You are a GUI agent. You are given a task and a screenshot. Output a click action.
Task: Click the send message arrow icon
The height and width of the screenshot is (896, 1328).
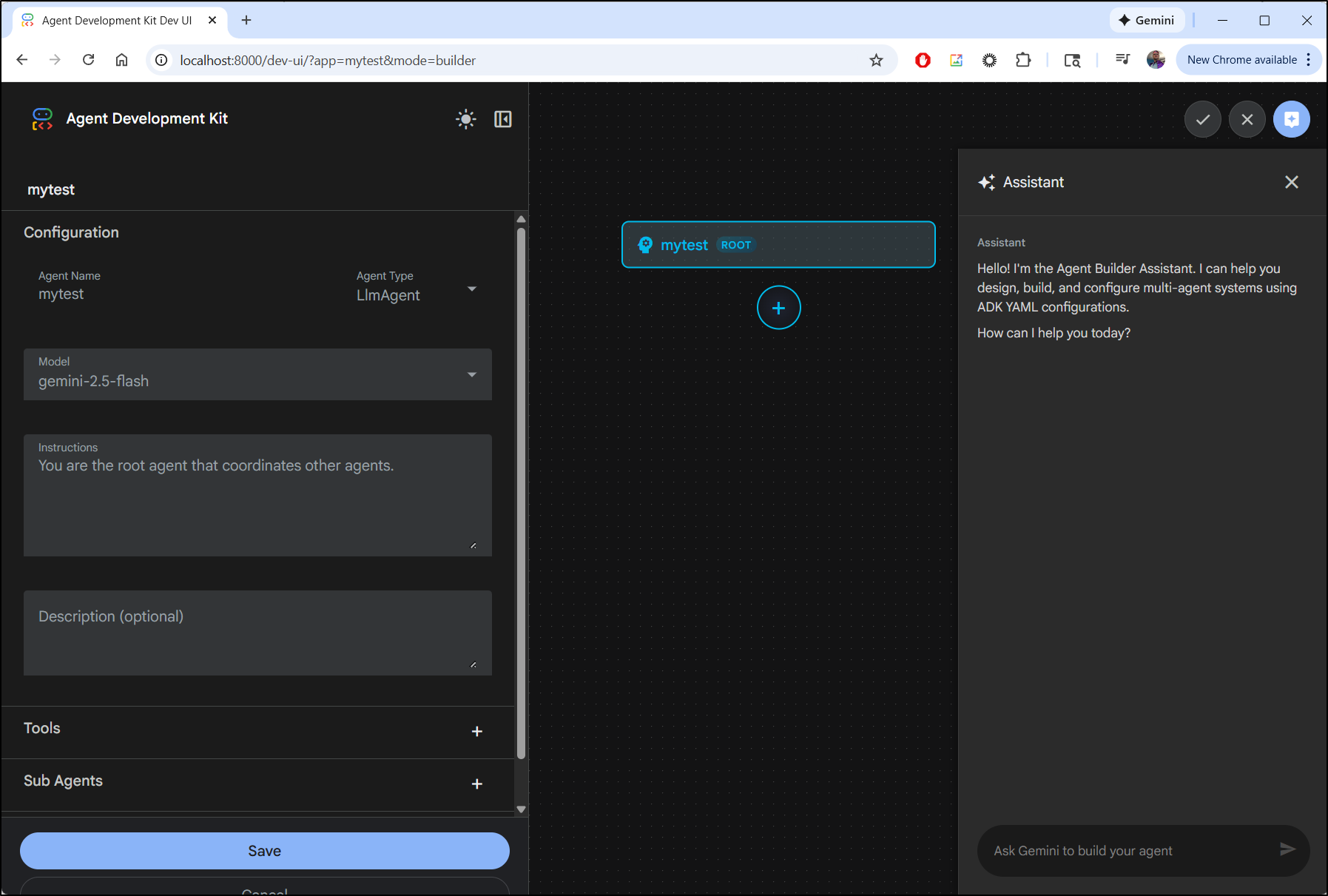pos(1287,849)
